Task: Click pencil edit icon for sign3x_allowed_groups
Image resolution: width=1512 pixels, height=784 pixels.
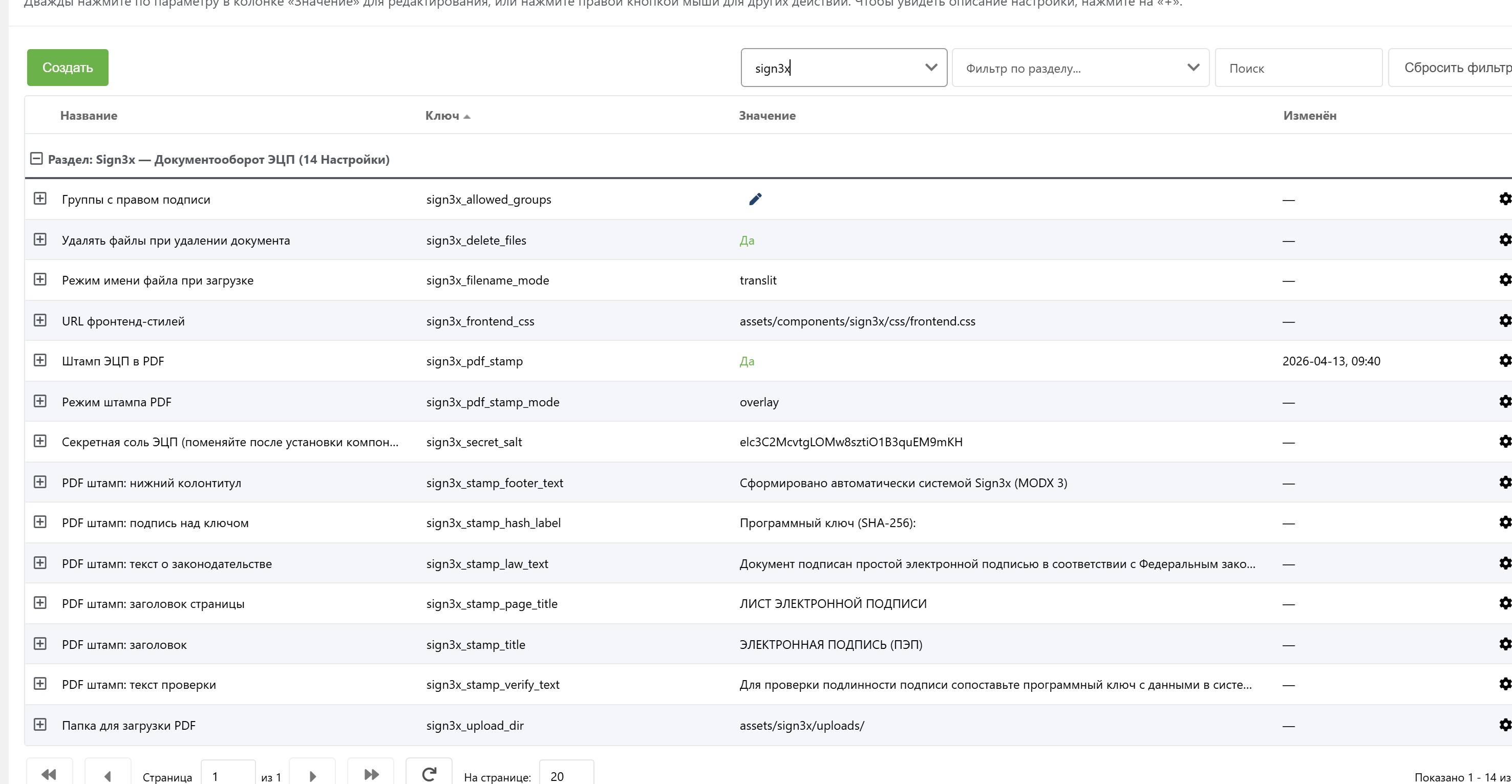Action: click(x=755, y=200)
